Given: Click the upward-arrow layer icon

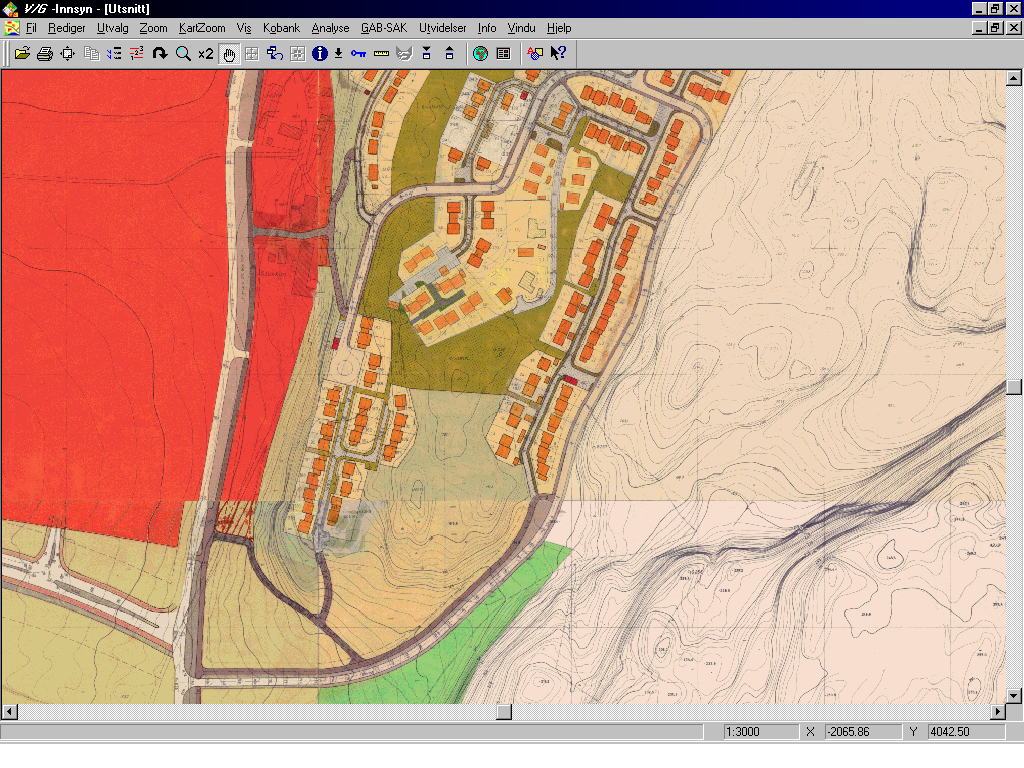Looking at the screenshot, I should click(x=449, y=54).
